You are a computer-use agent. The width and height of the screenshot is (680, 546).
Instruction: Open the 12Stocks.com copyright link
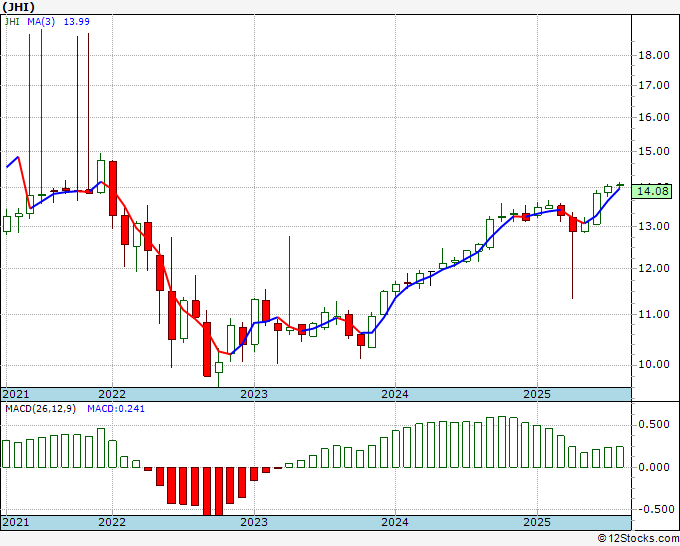point(638,539)
